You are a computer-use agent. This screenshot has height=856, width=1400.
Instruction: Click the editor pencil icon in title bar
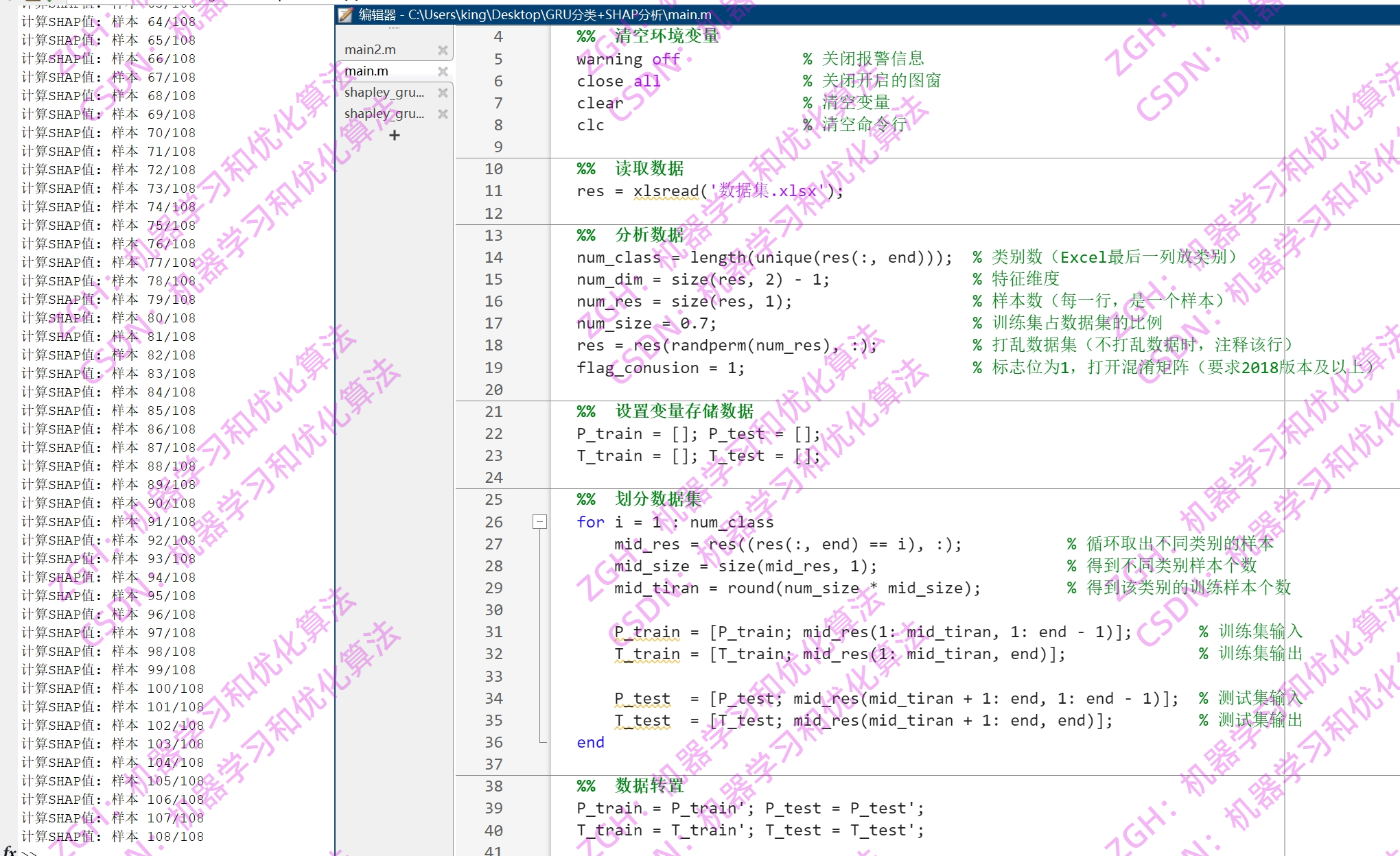coord(347,14)
